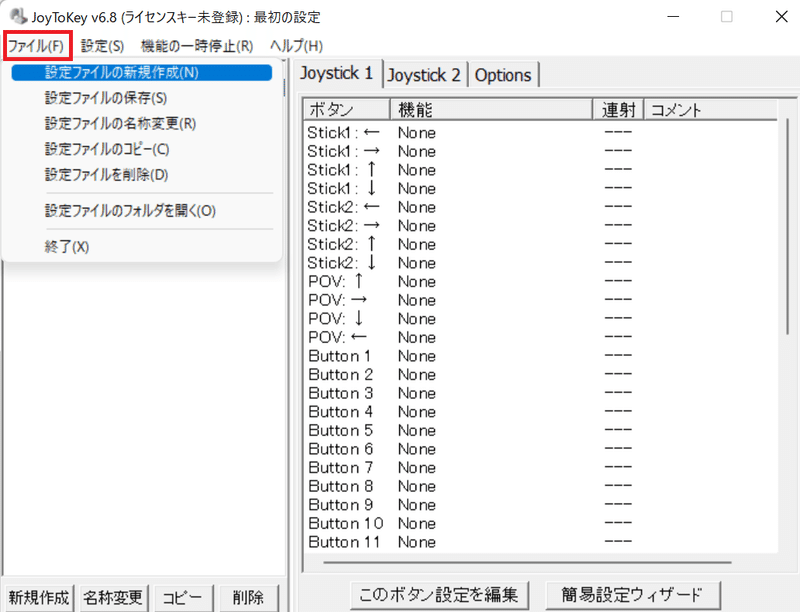The image size is (800, 612).
Task: Select the Stick2: ← row
Action: (541, 207)
